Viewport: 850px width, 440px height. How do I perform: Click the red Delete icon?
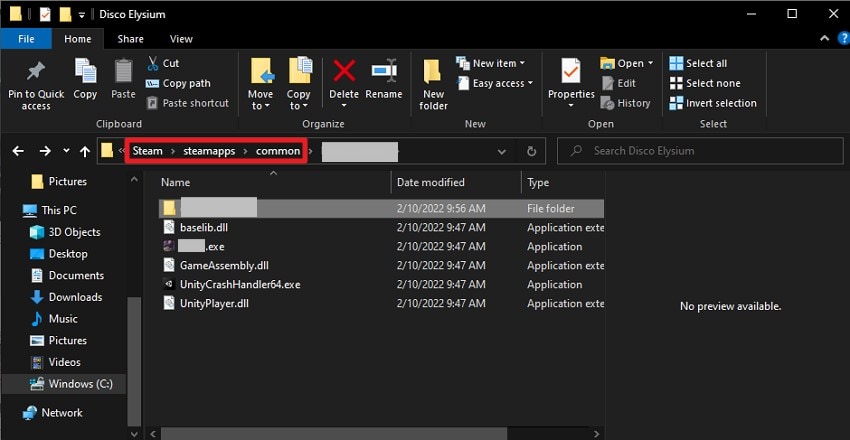[344, 70]
